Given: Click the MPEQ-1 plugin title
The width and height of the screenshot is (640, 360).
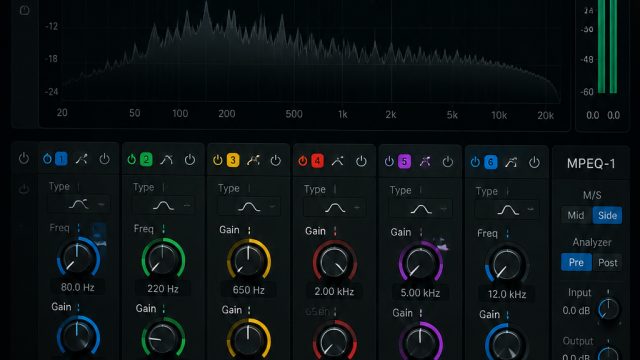Looking at the screenshot, I should [591, 164].
